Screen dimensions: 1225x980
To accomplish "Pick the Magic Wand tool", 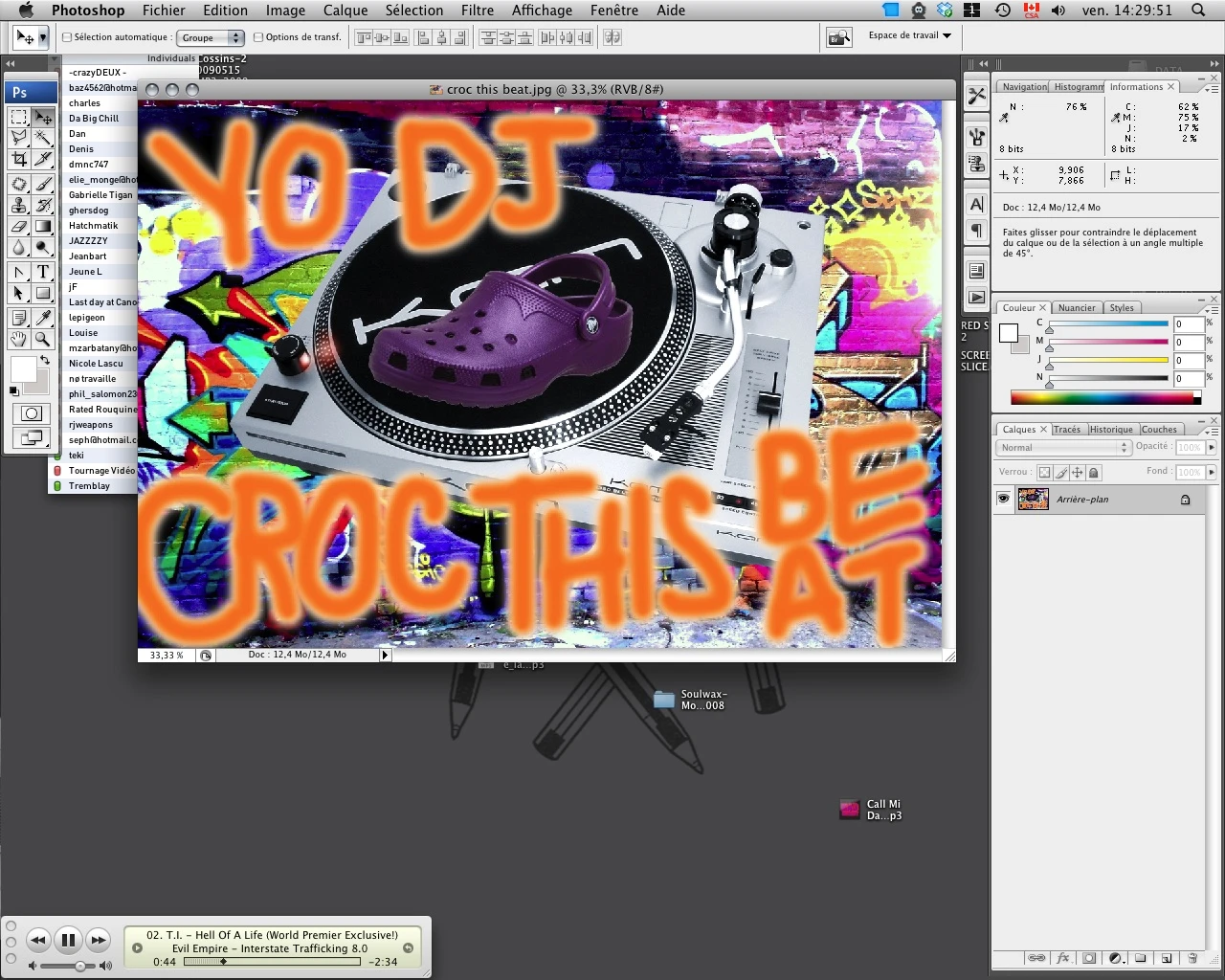I will pyautogui.click(x=43, y=139).
